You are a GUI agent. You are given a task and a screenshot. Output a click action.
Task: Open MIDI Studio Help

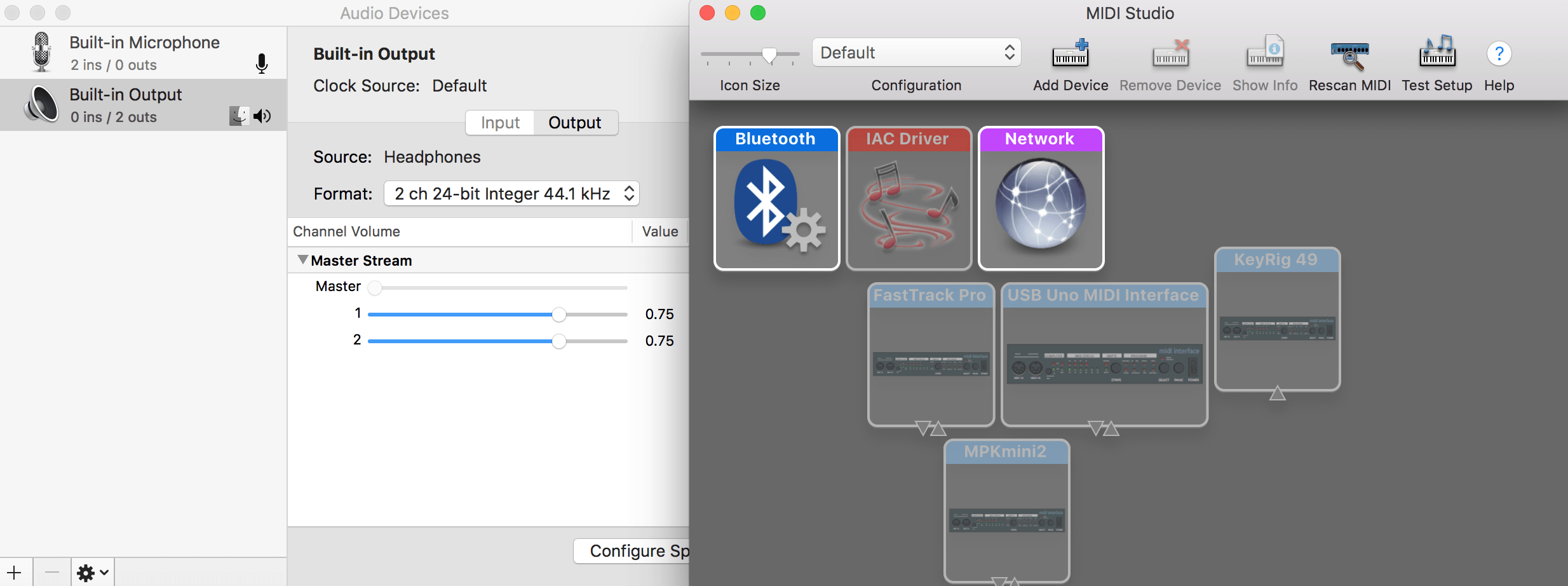[x=1499, y=54]
